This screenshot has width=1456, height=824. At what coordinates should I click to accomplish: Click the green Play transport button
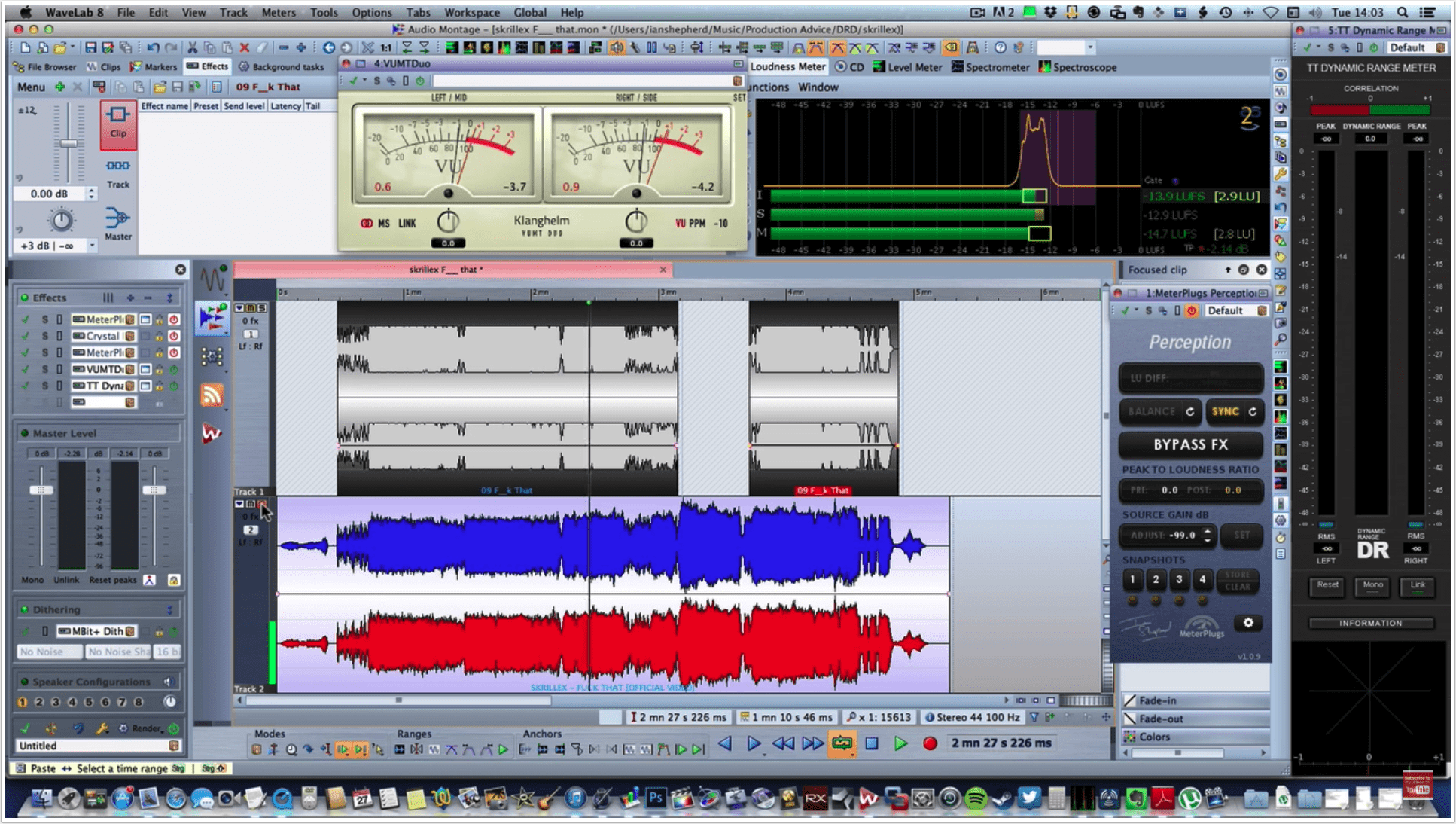coord(900,743)
